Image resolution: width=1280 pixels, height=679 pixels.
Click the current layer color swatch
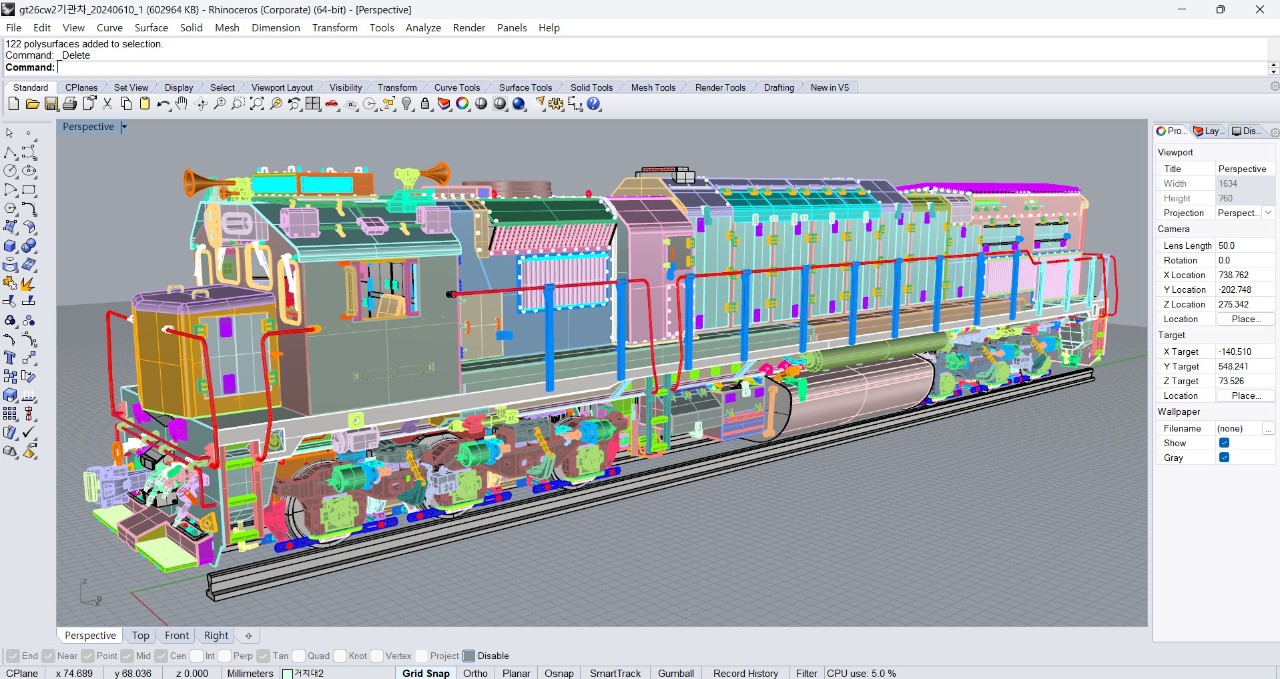click(x=287, y=673)
